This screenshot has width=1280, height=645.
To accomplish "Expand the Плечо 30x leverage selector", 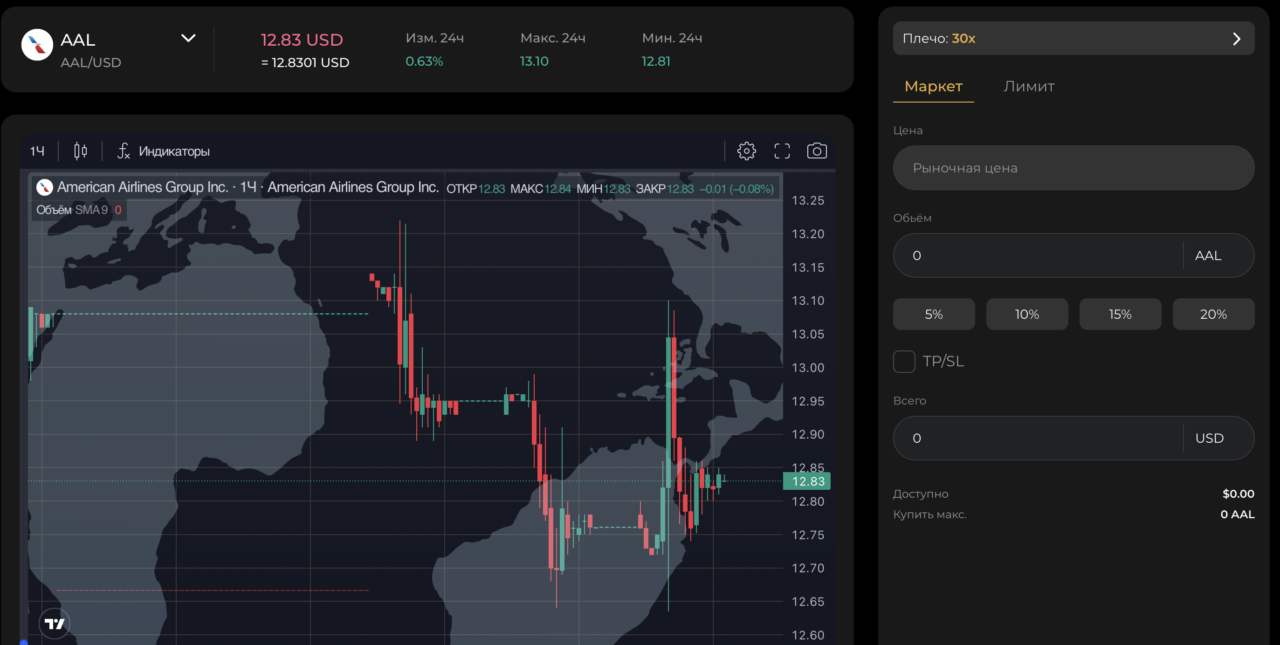I will click(x=1074, y=38).
